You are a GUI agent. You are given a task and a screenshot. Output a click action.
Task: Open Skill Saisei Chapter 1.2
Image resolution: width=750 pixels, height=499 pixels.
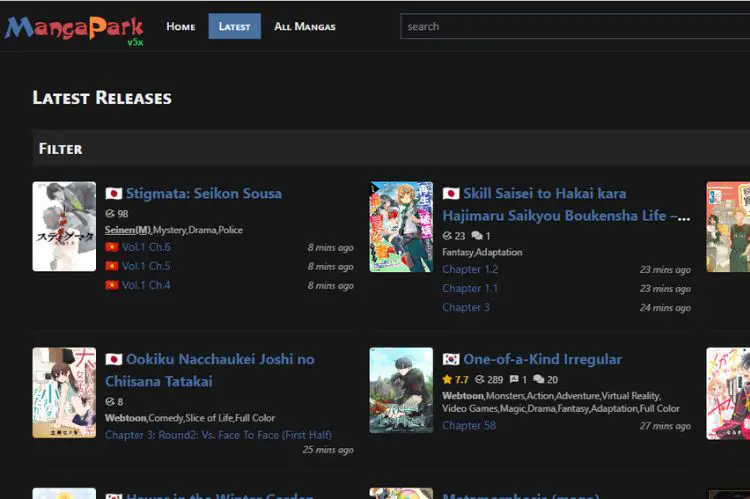pyautogui.click(x=470, y=269)
